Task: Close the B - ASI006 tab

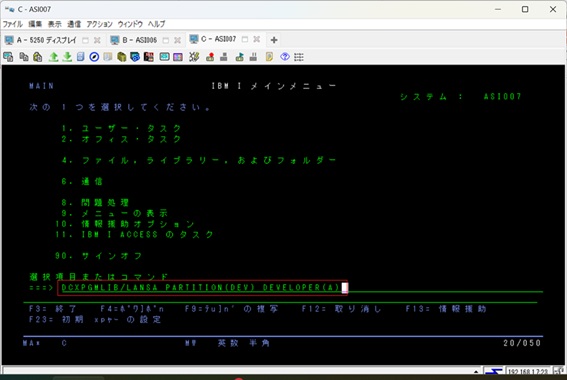Action: (x=177, y=40)
